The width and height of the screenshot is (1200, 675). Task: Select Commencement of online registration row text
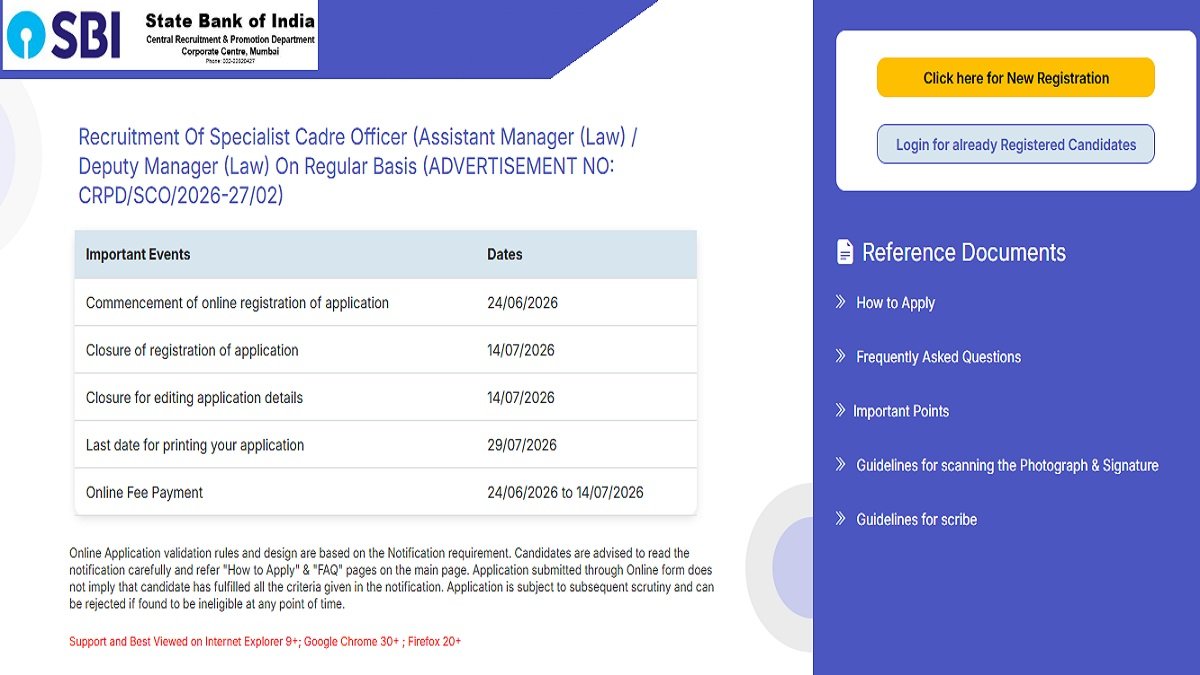pyautogui.click(x=237, y=303)
